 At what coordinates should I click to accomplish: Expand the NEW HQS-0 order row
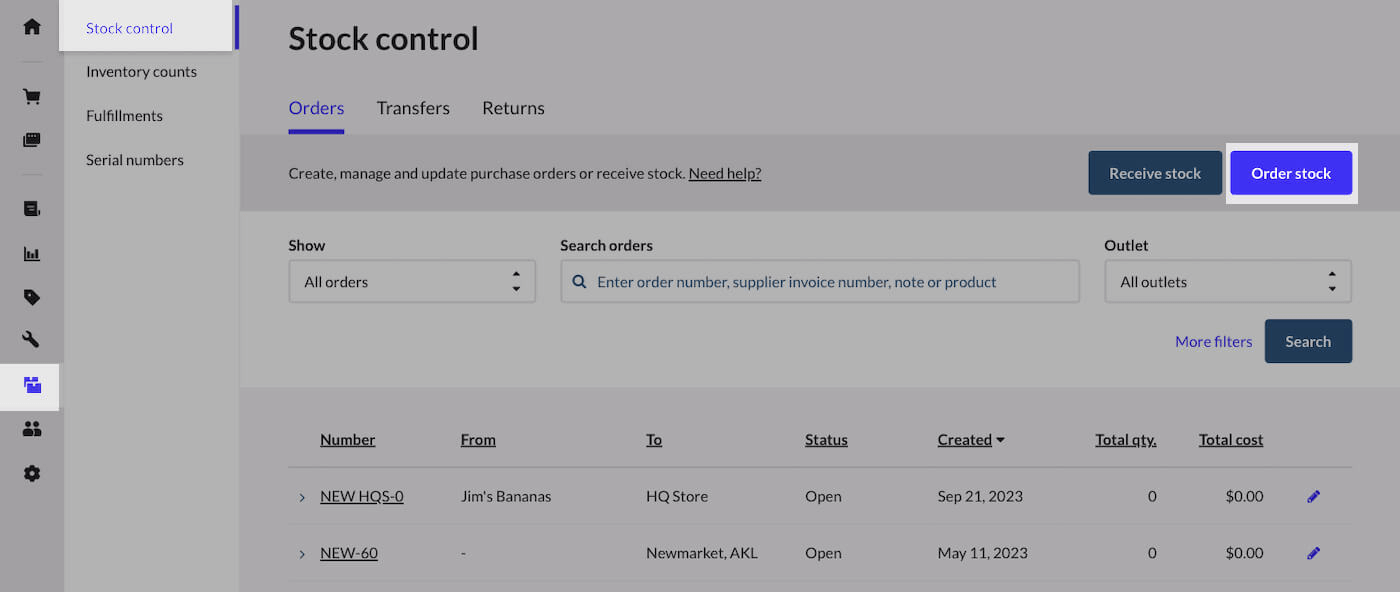(302, 497)
